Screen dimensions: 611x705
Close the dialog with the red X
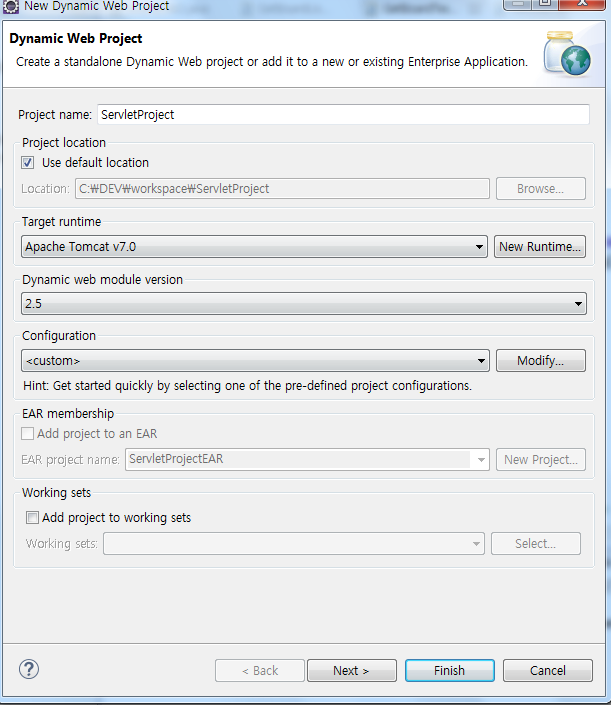(x=582, y=4)
